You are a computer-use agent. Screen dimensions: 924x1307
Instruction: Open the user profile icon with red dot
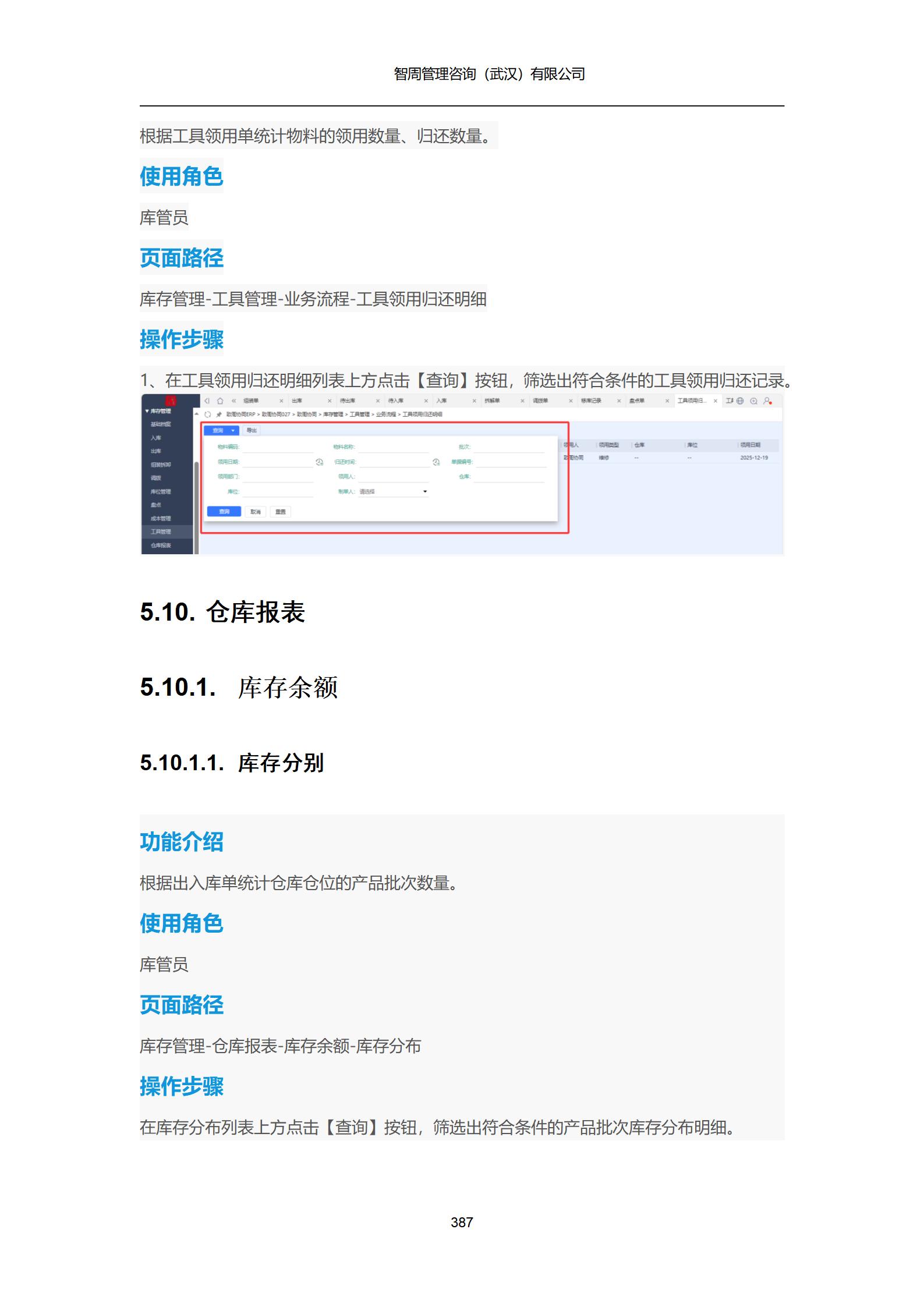pos(767,401)
